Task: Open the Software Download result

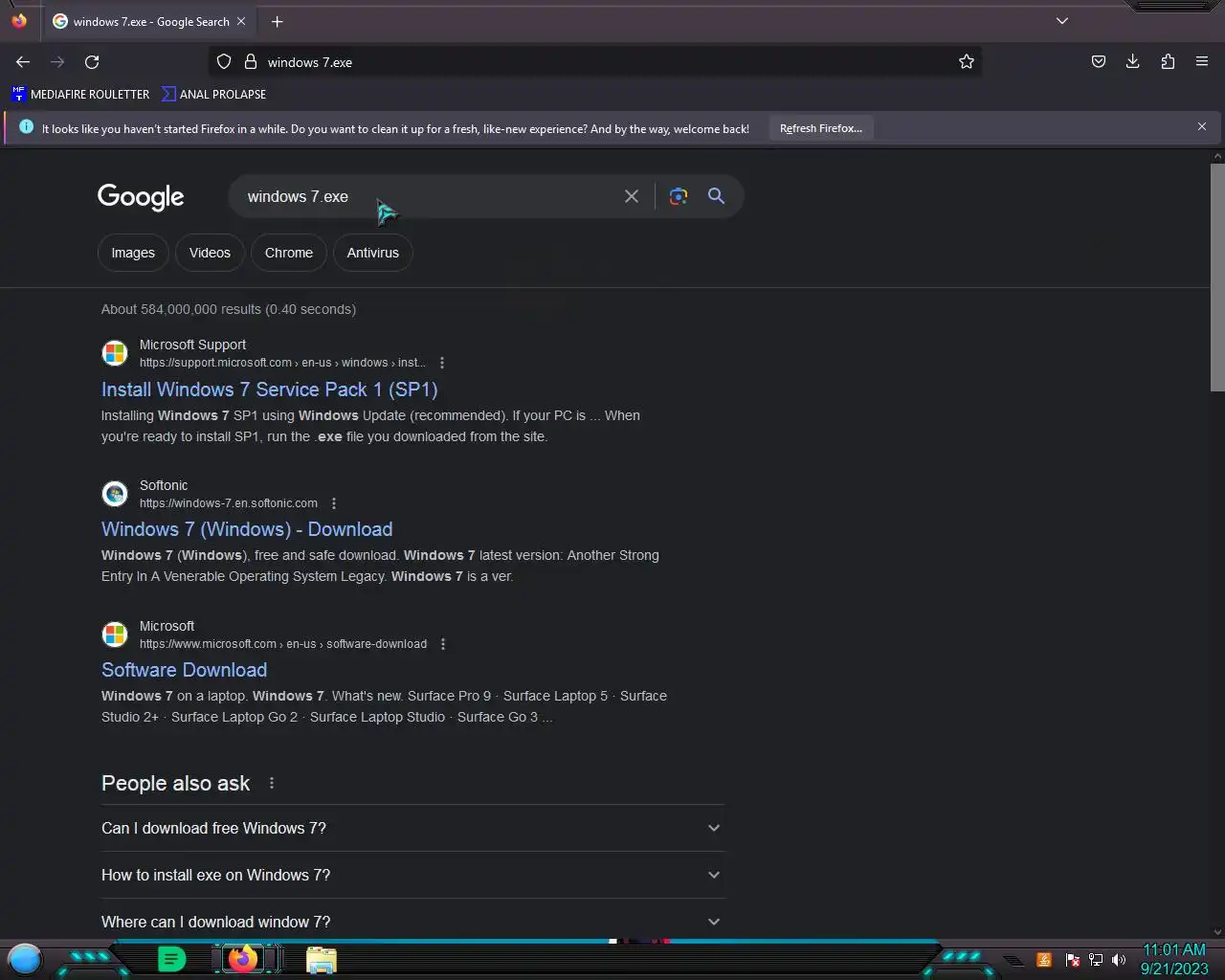Action: click(x=185, y=670)
